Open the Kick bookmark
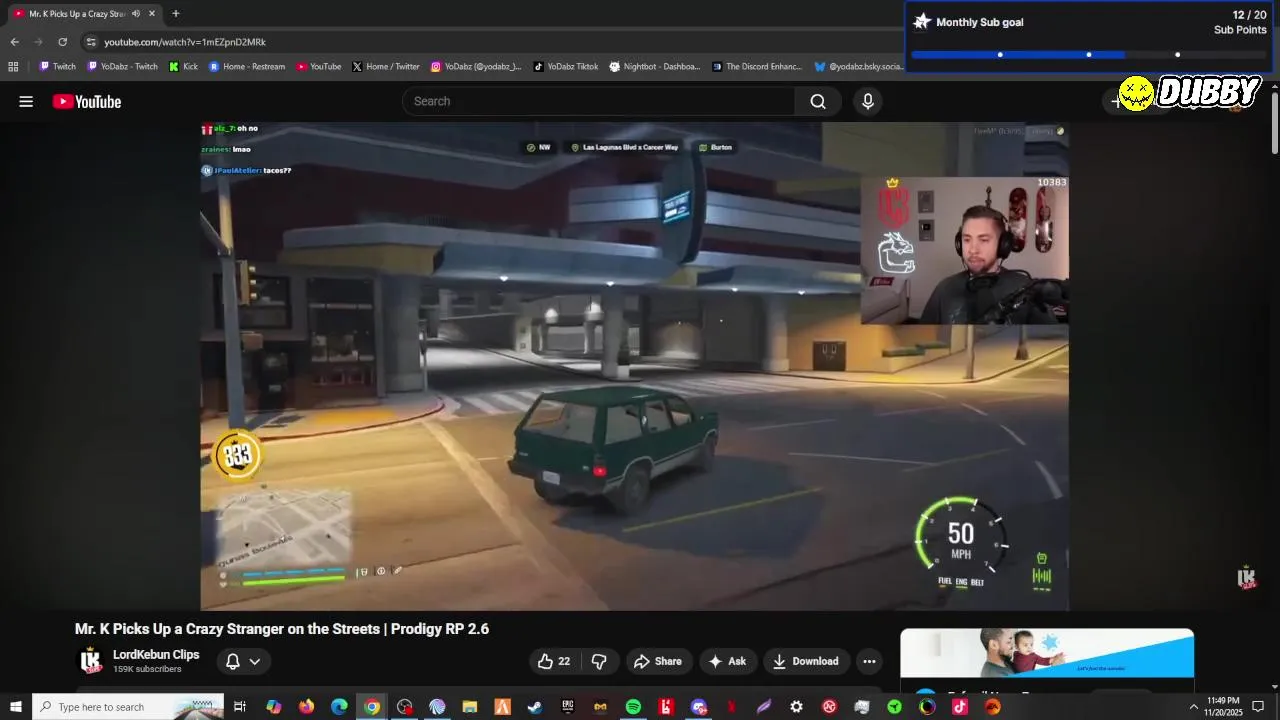The image size is (1280, 720). pyautogui.click(x=184, y=67)
